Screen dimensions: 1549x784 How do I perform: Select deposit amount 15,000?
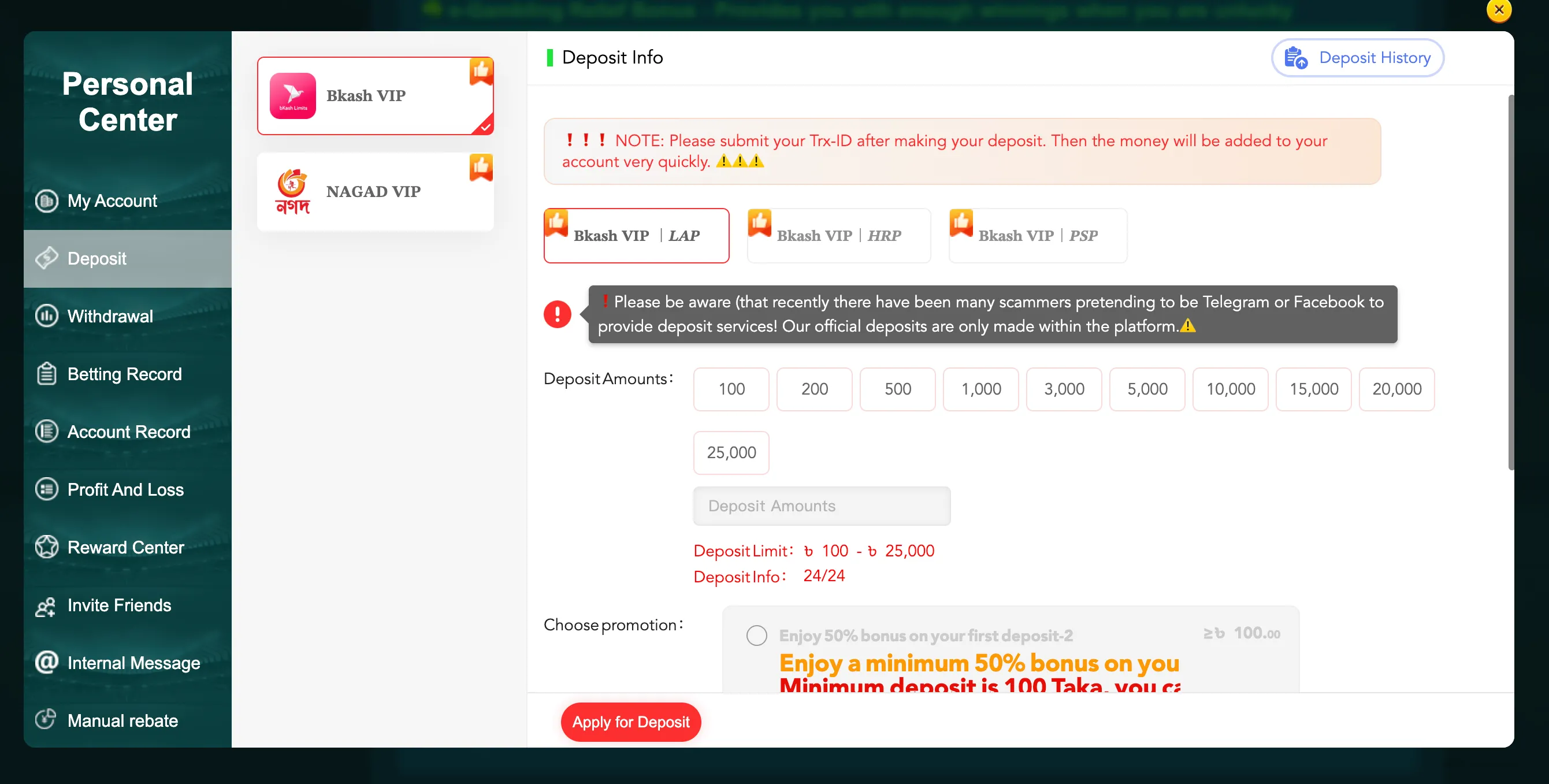[1313, 389]
